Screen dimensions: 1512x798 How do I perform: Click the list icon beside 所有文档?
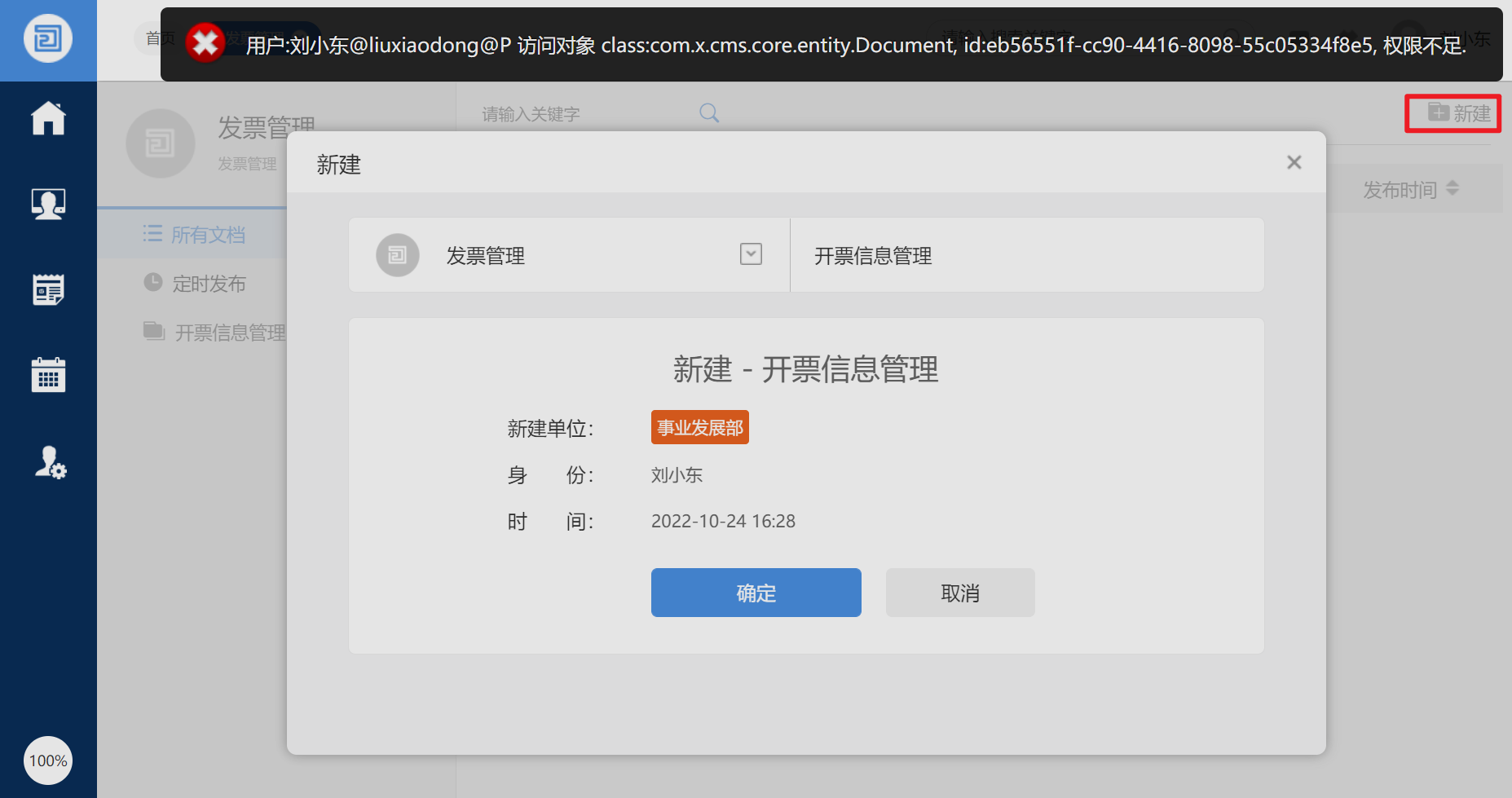click(153, 234)
